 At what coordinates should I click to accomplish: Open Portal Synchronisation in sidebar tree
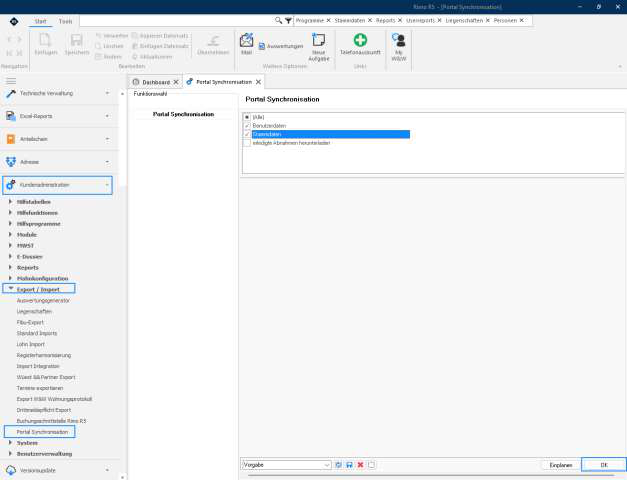pyautogui.click(x=42, y=432)
